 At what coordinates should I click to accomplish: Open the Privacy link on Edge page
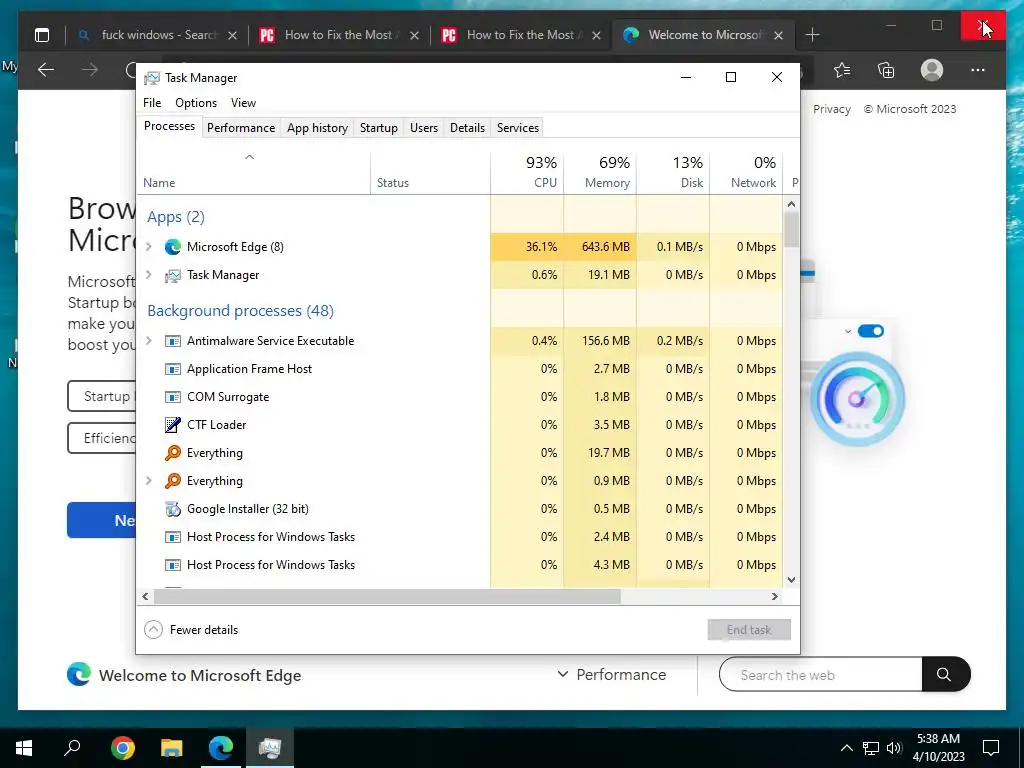pos(832,109)
